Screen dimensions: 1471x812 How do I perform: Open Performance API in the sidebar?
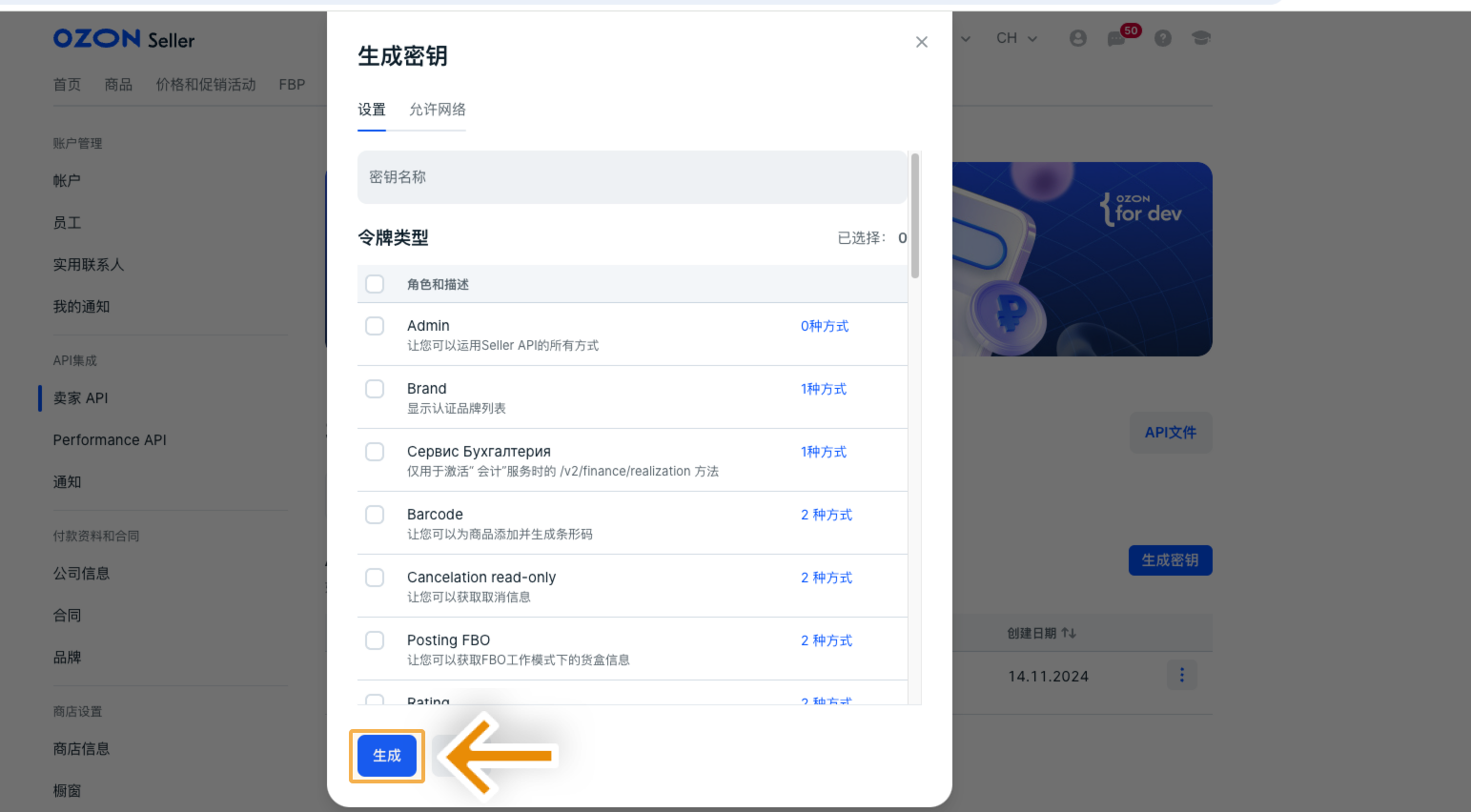pyautogui.click(x=110, y=440)
